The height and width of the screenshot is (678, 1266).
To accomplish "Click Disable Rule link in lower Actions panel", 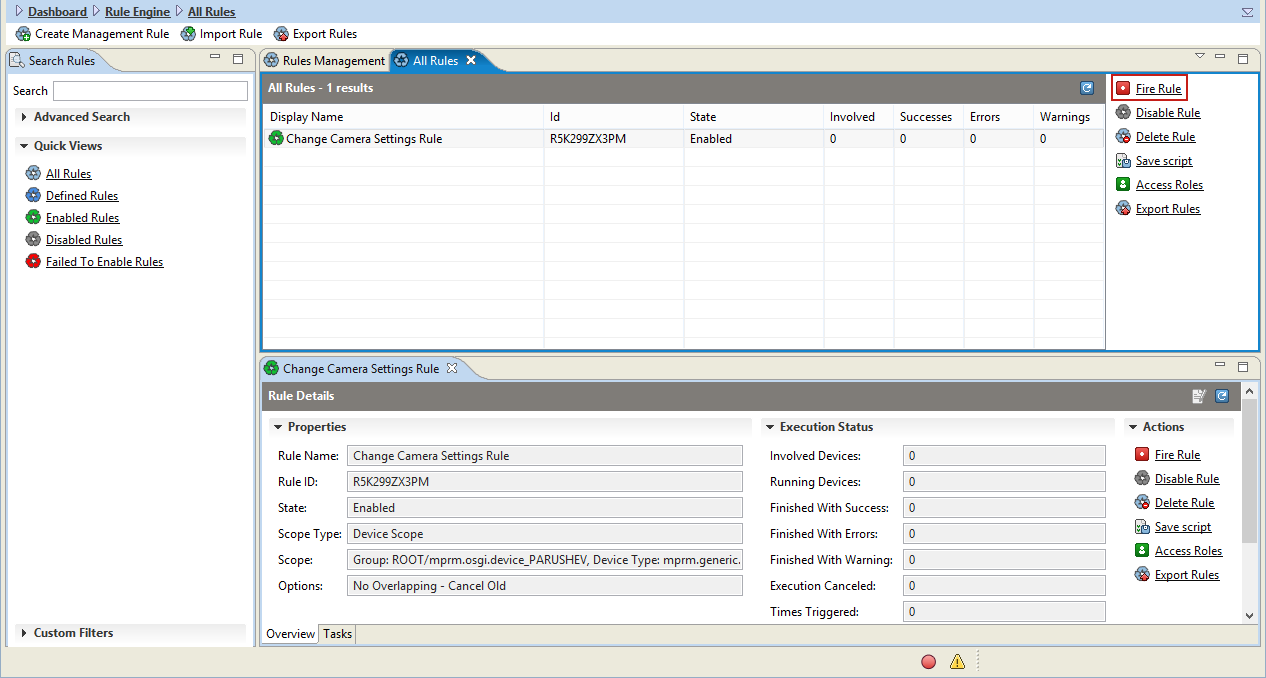I will tap(1187, 479).
